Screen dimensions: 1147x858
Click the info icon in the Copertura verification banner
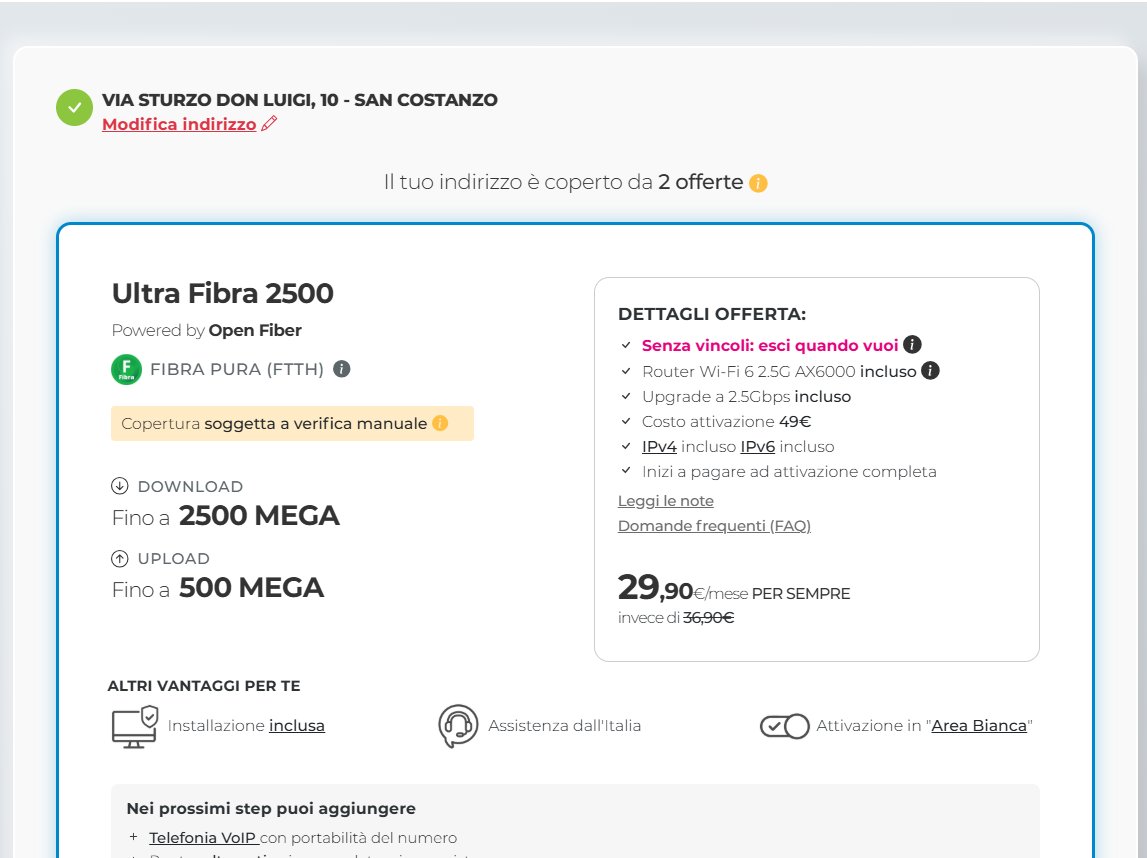(x=440, y=424)
